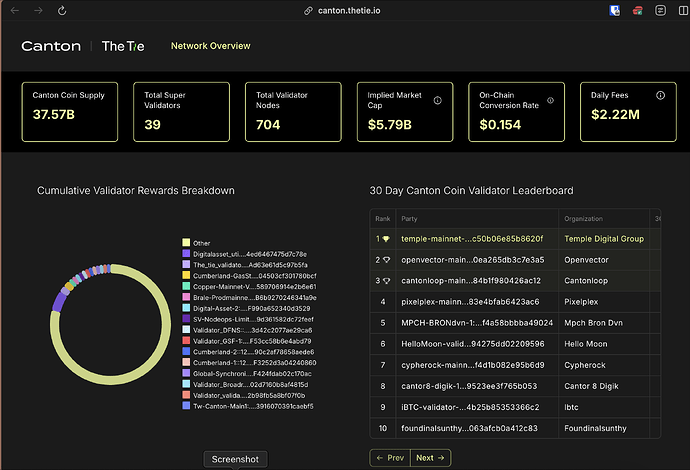690x470 pixels.
Task: Select the Network Overview tab
Action: (x=210, y=46)
